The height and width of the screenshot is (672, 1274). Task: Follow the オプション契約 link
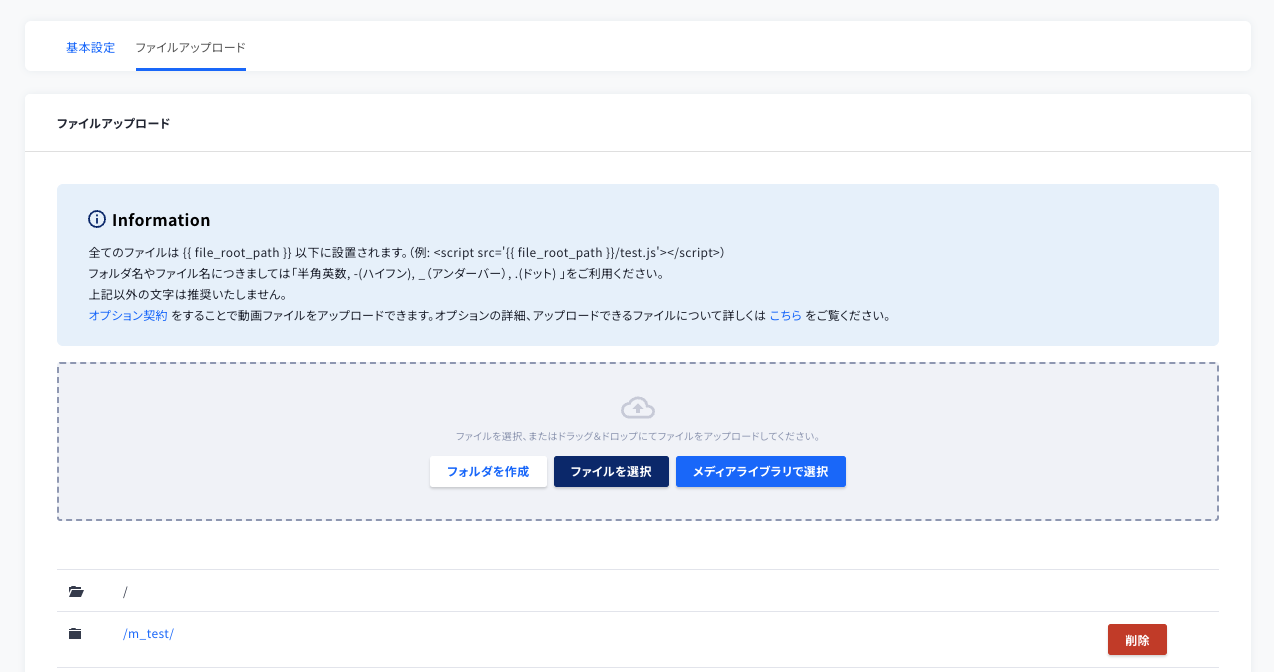(x=128, y=315)
